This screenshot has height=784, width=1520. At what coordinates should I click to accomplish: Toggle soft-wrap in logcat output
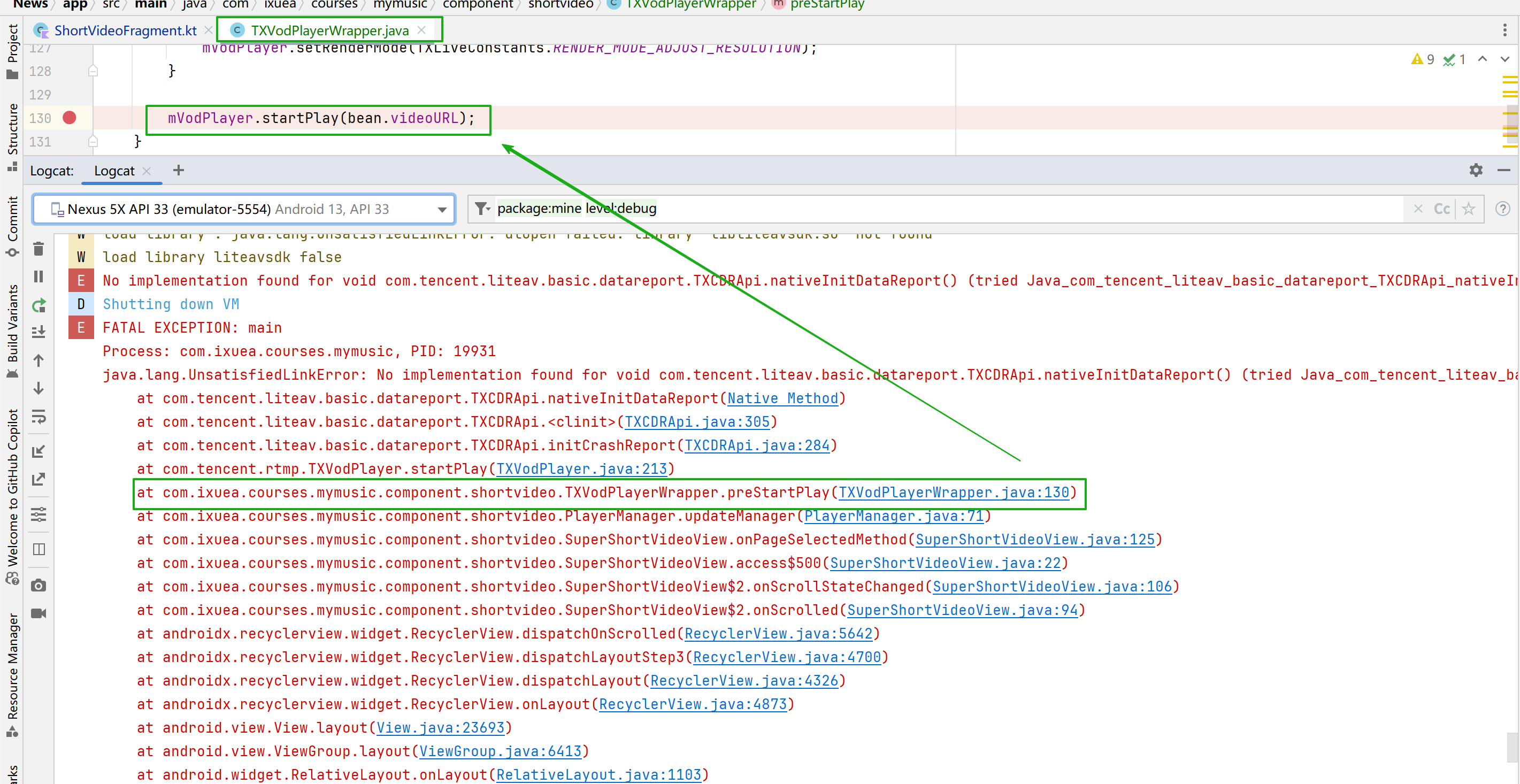point(39,417)
